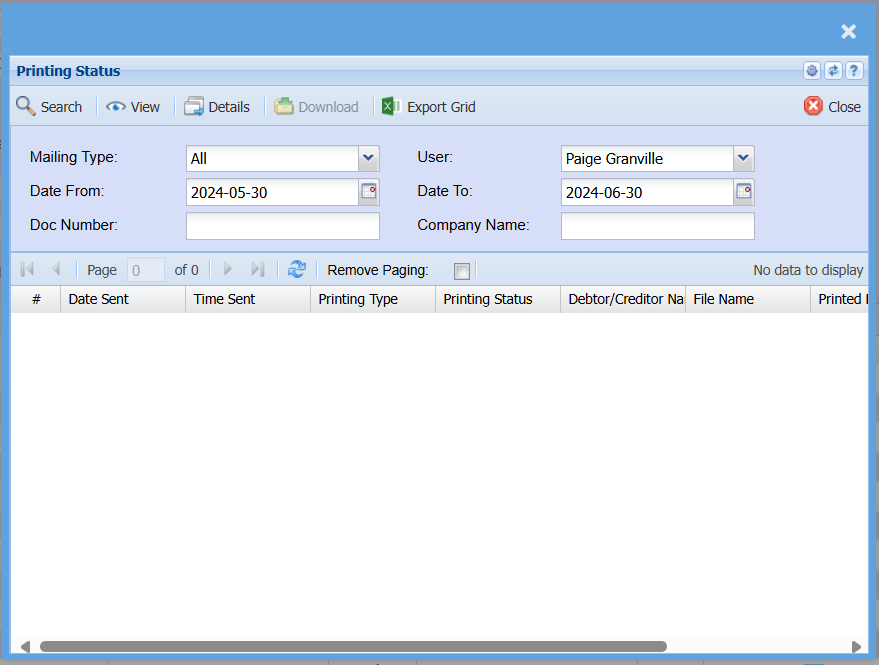
Task: Open the Date To calendar picker
Action: (744, 192)
